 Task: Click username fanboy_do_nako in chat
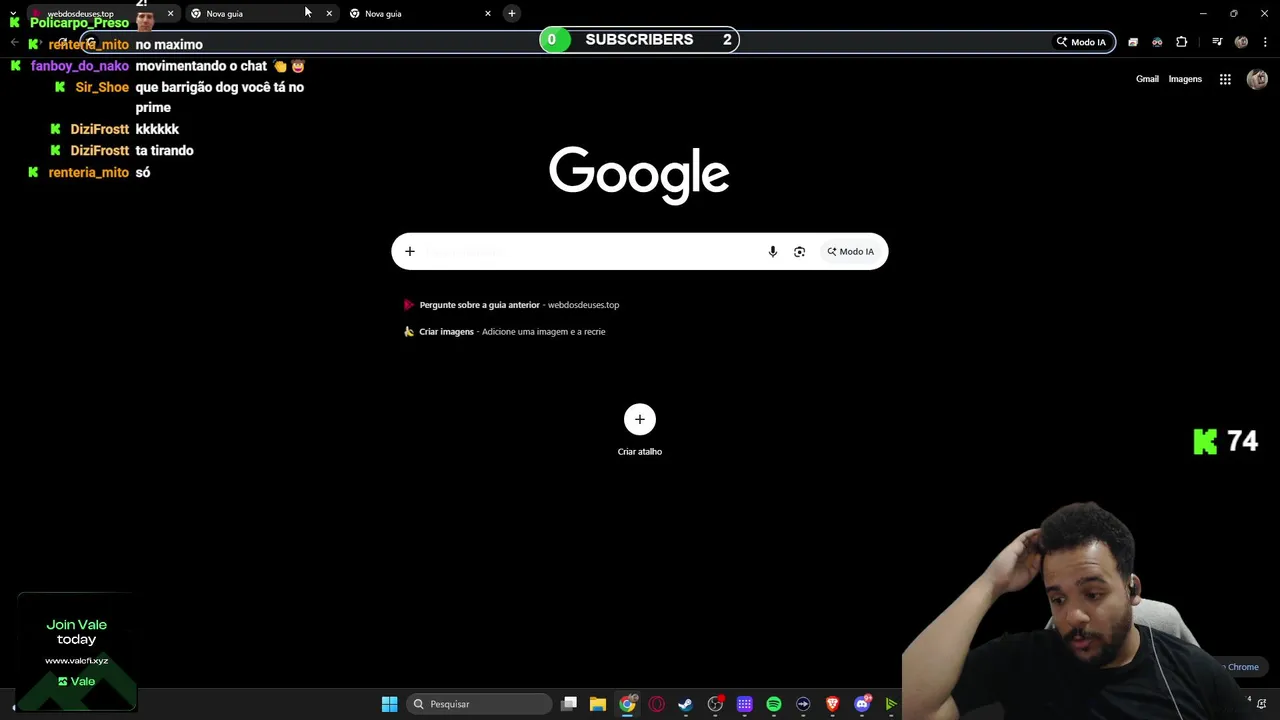pos(80,66)
